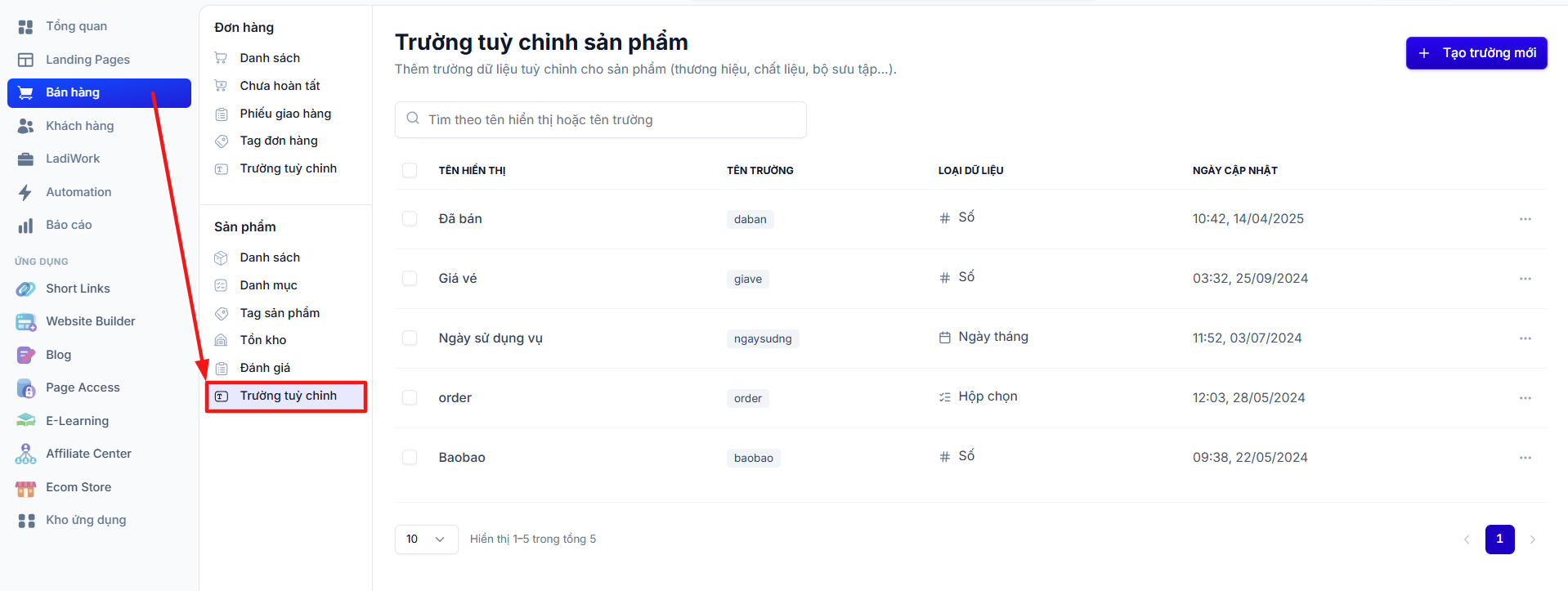Tick the checkbox for Đã bán row
1568x591 pixels.
[410, 218]
